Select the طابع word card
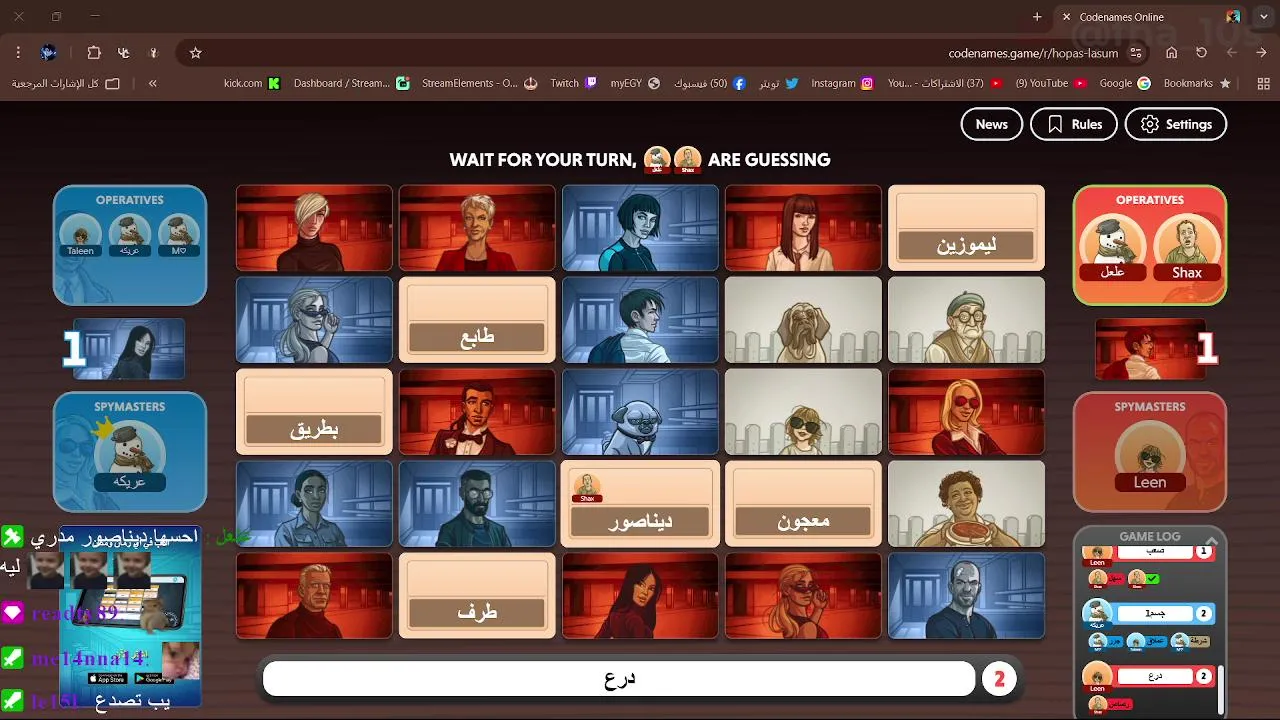Screen dimensions: 1280x720 (x=477, y=319)
